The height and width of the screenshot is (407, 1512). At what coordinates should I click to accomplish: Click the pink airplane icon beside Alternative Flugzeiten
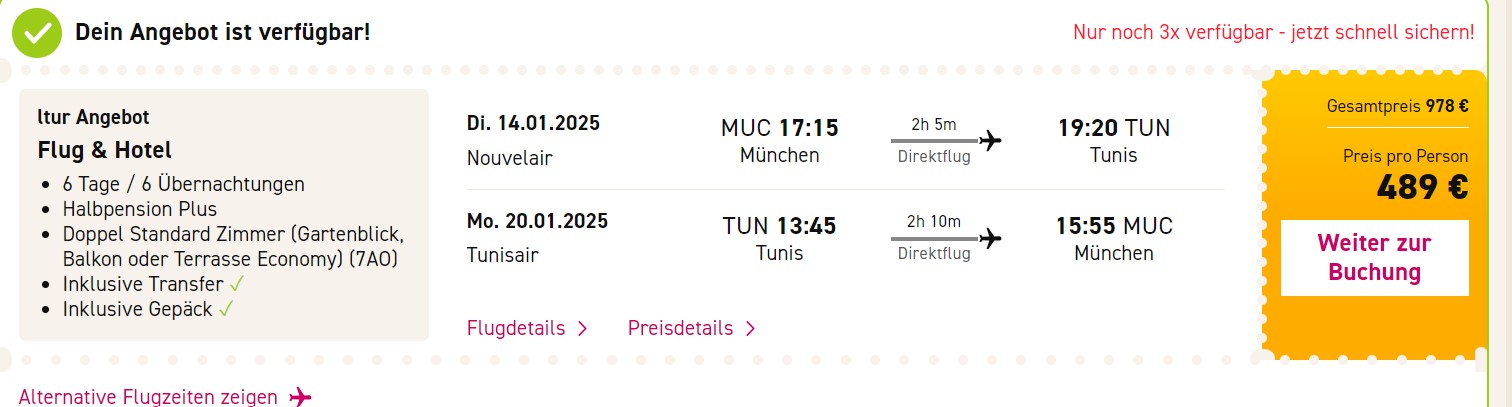click(300, 397)
